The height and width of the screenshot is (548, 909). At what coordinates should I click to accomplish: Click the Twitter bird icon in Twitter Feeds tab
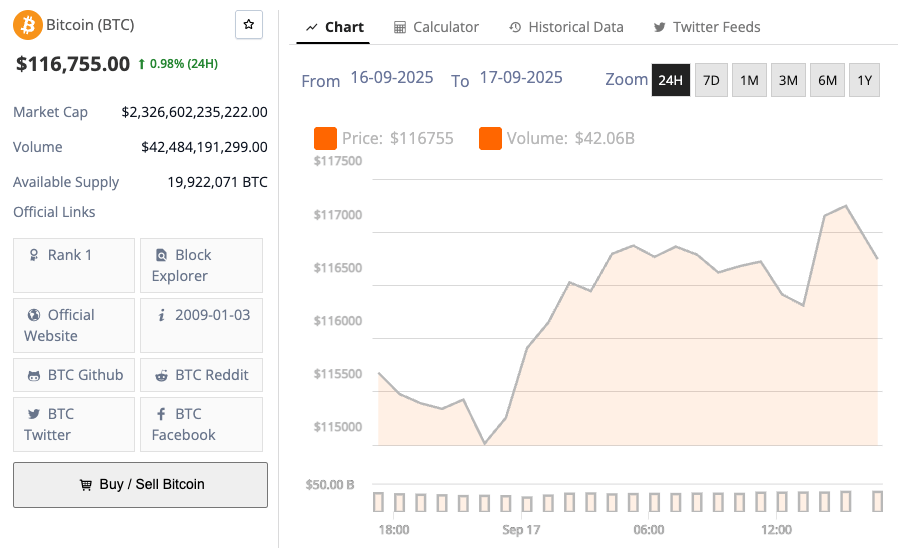659,27
